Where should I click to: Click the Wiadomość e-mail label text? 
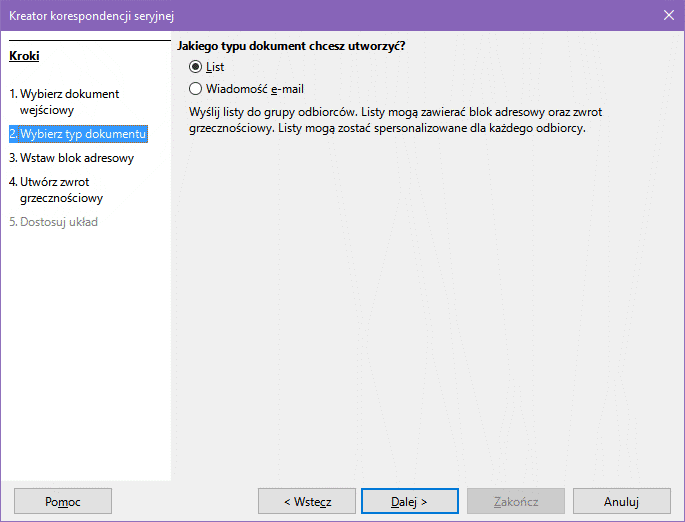254,89
